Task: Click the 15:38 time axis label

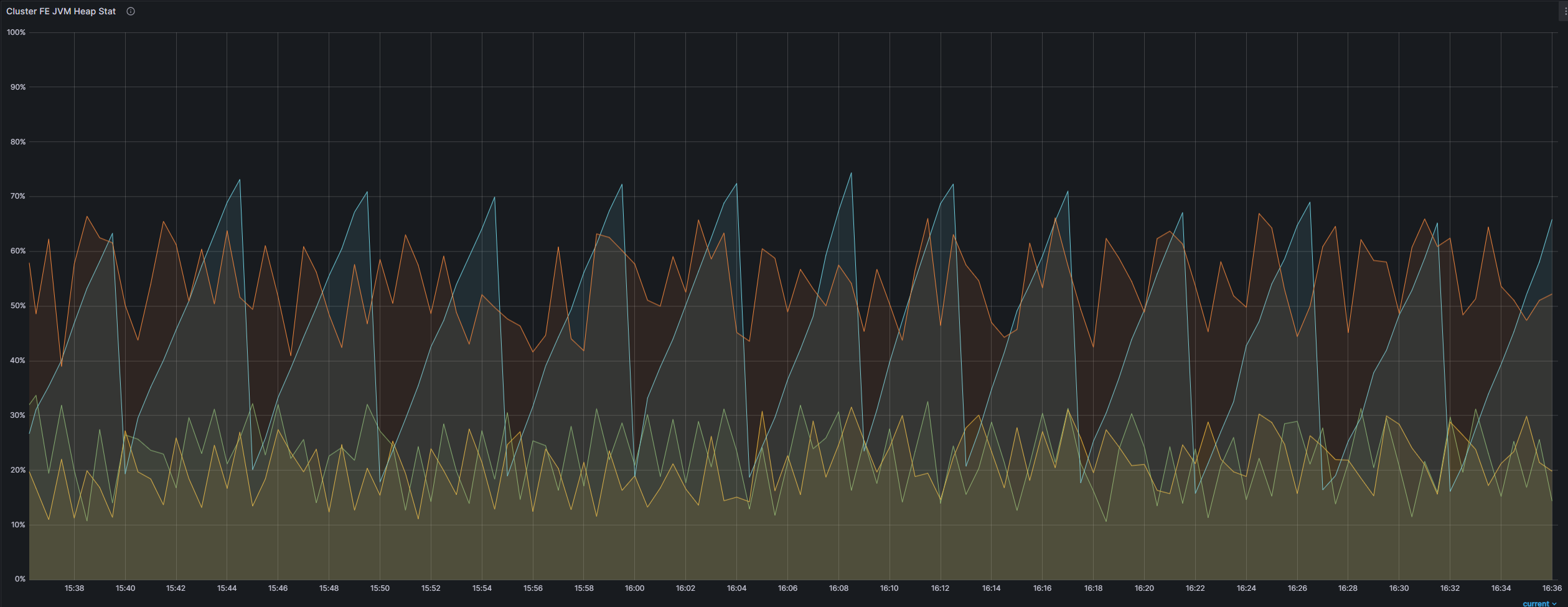Action: click(74, 588)
